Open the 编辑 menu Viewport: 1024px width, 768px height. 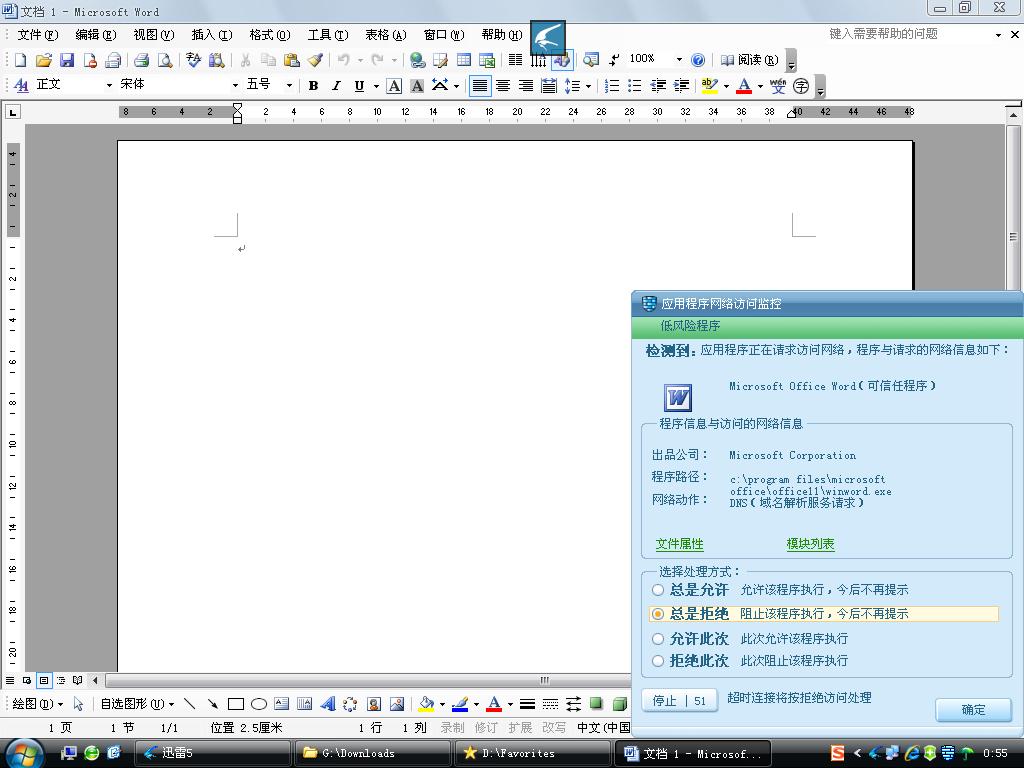coord(95,35)
